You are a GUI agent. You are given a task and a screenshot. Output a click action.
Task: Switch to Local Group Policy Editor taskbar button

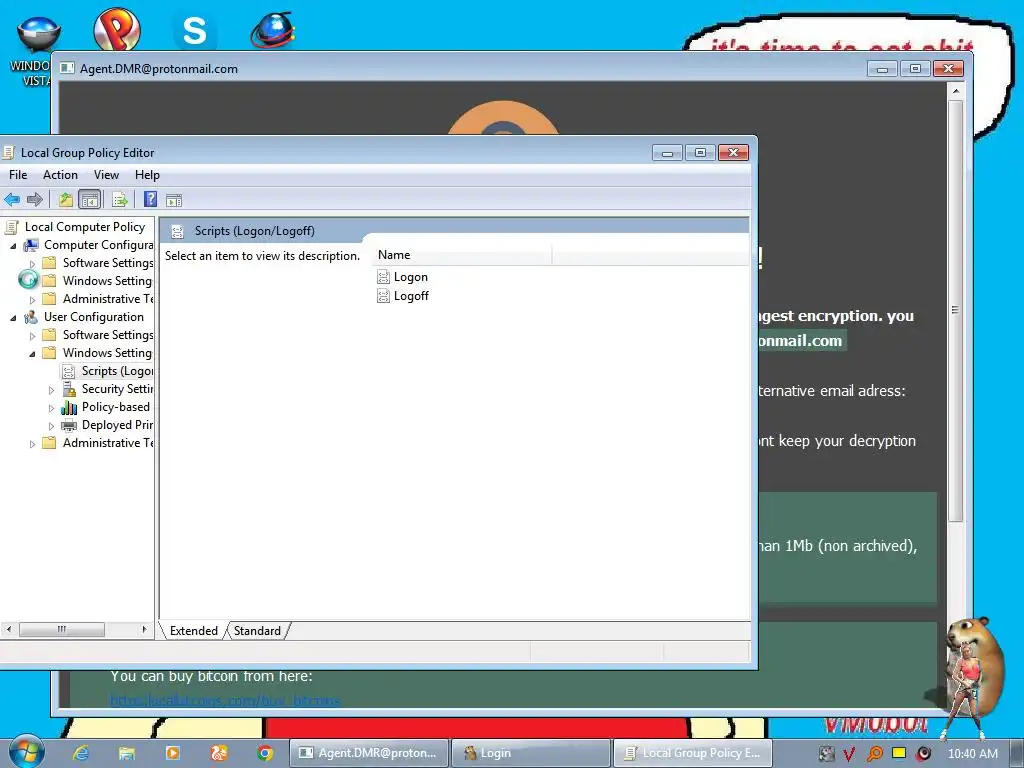pos(693,753)
